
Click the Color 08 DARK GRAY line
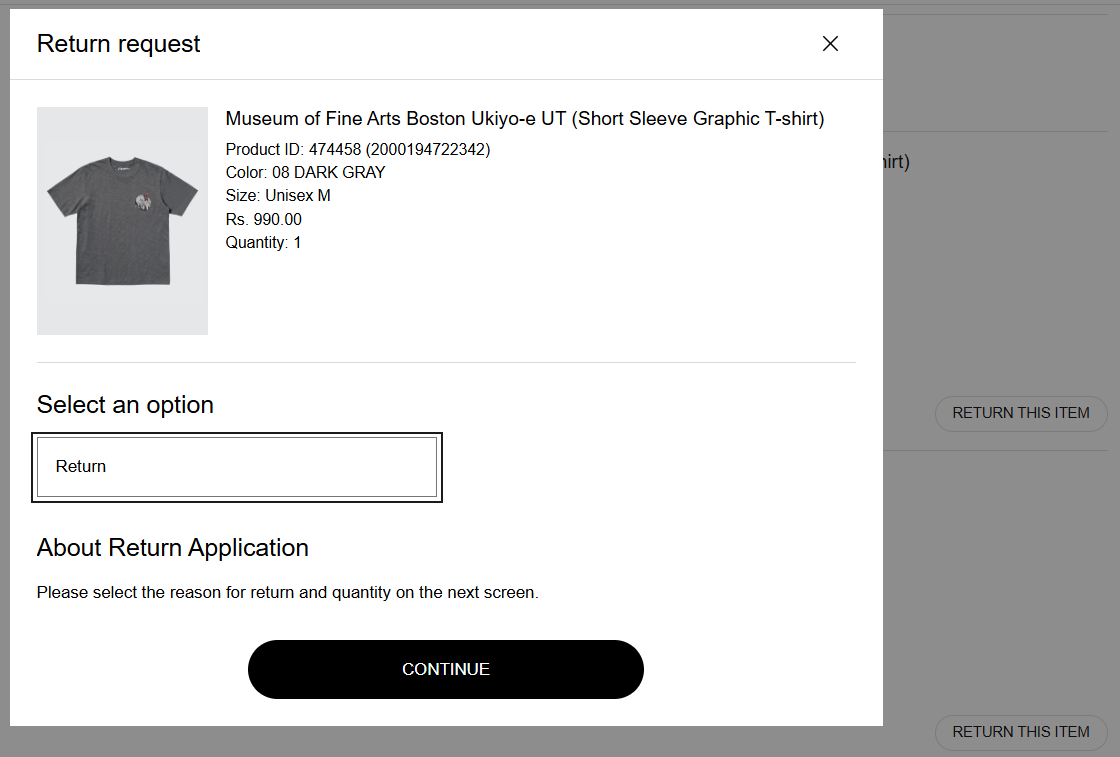coord(305,173)
